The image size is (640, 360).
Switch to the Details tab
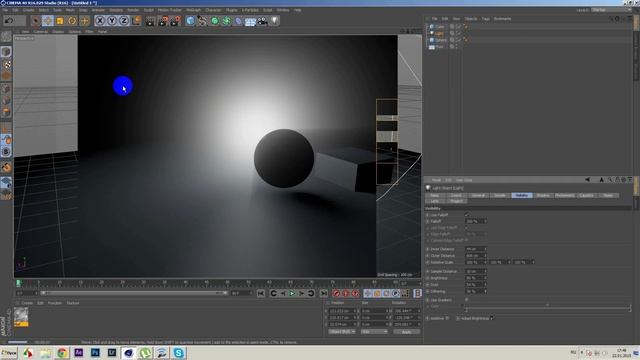click(500, 196)
